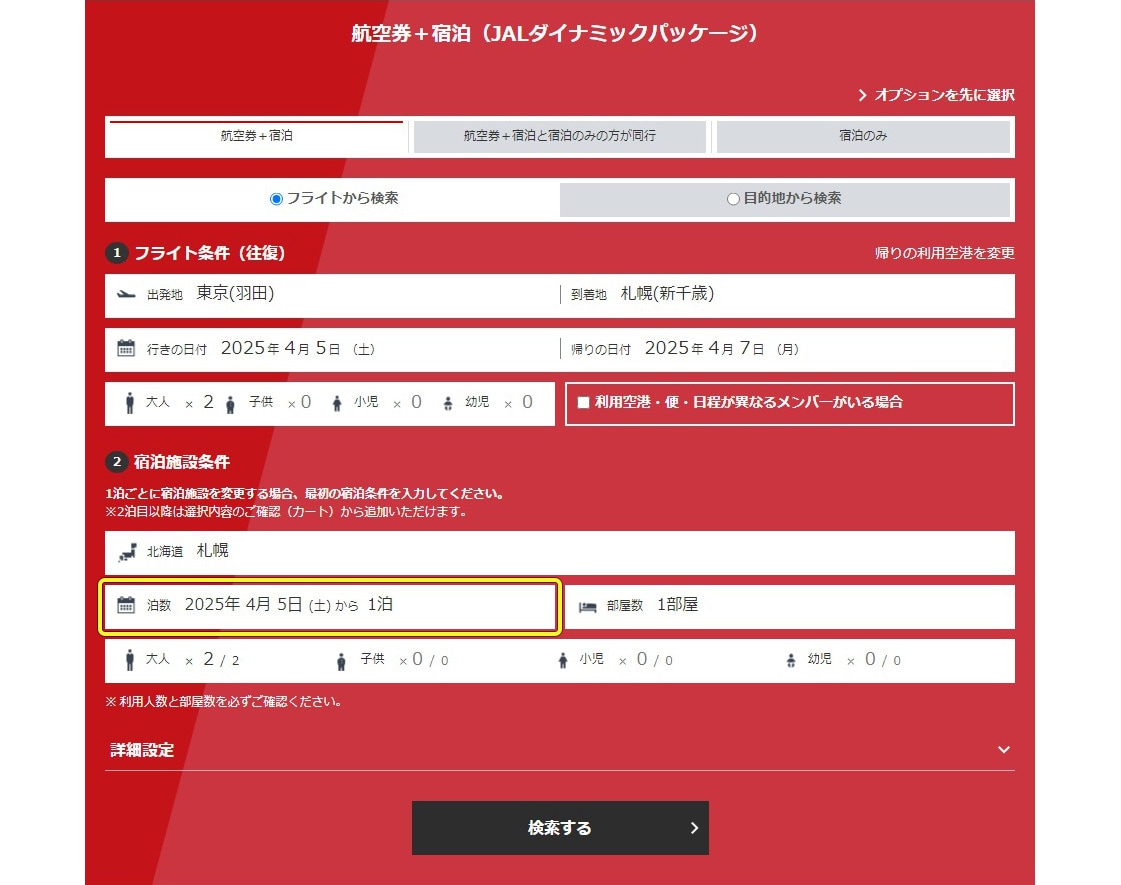
Task: Switch to the 宿泊のみ tab
Action: pos(863,136)
